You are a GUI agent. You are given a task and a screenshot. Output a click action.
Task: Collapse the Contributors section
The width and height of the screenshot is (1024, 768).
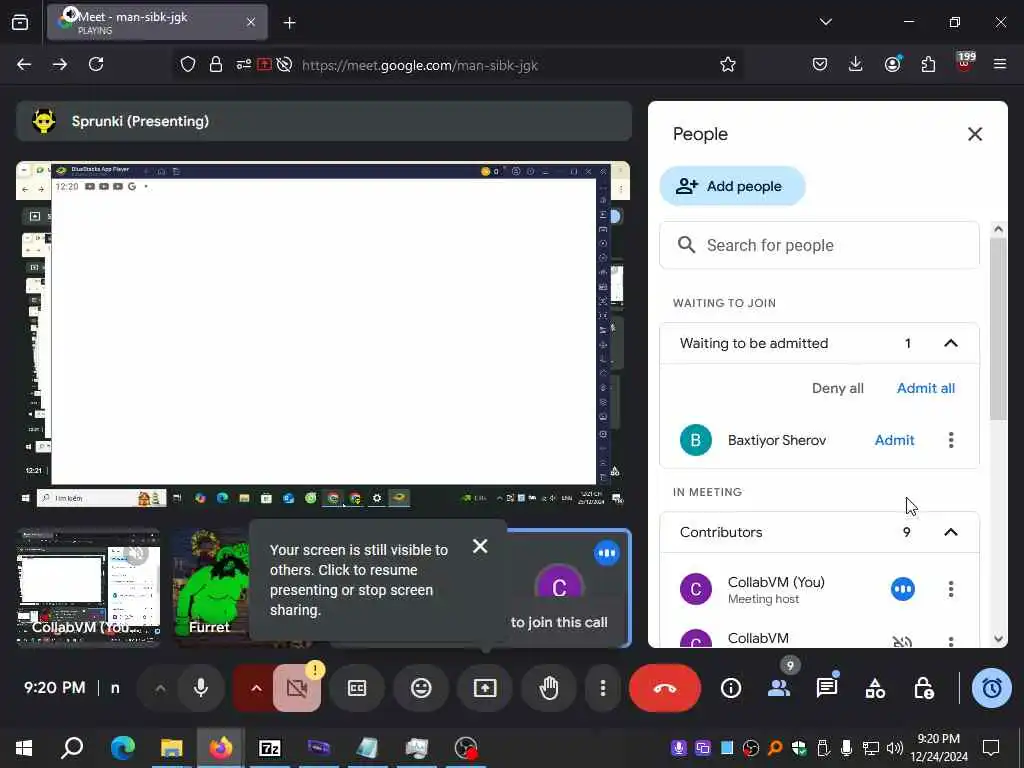pyautogui.click(x=951, y=532)
